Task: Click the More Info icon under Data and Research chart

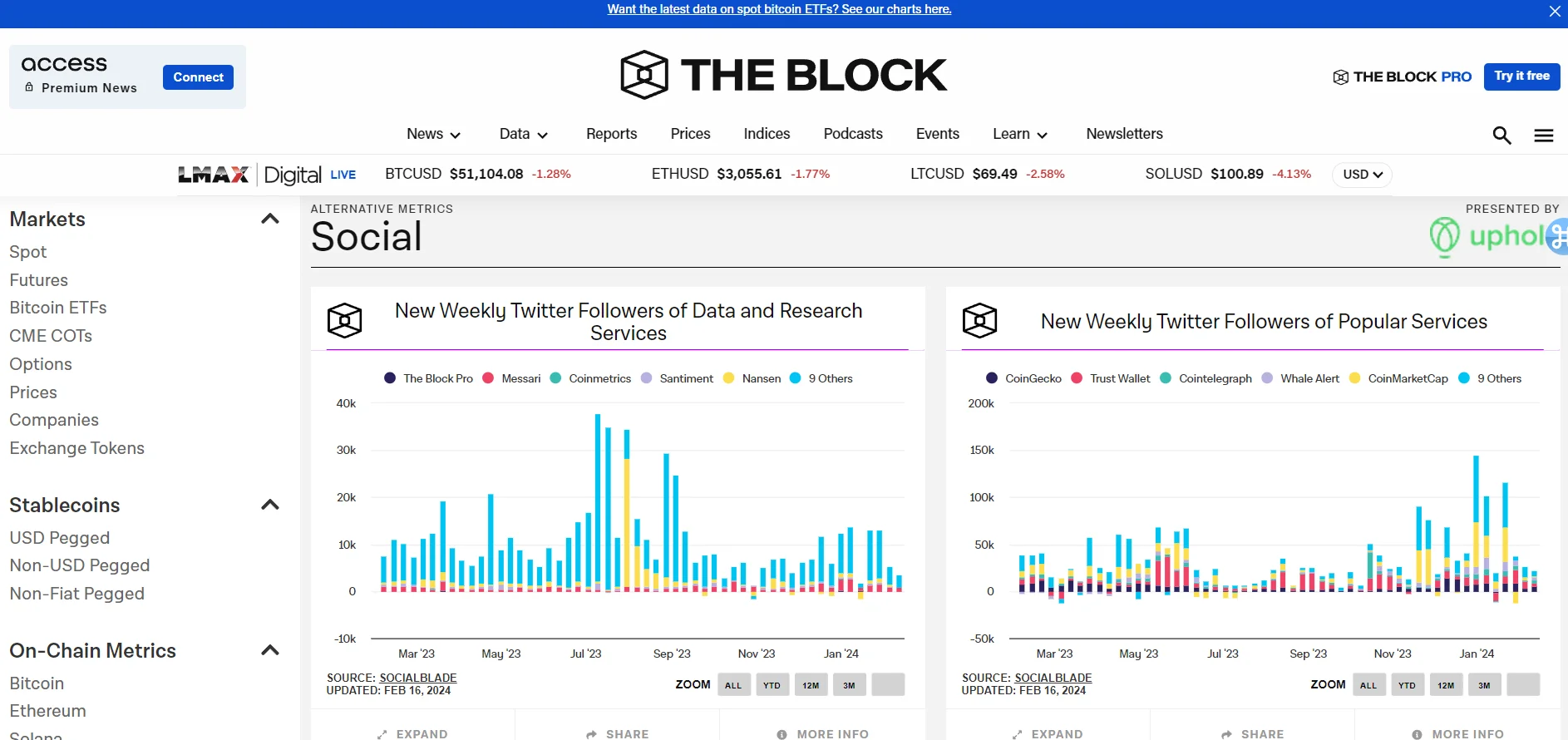Action: [782, 734]
